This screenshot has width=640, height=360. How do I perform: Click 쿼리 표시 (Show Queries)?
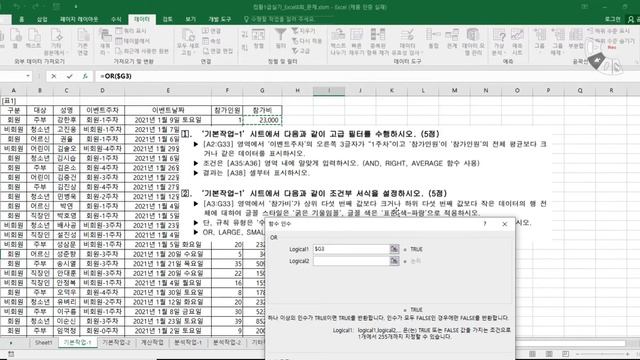[x=131, y=31]
